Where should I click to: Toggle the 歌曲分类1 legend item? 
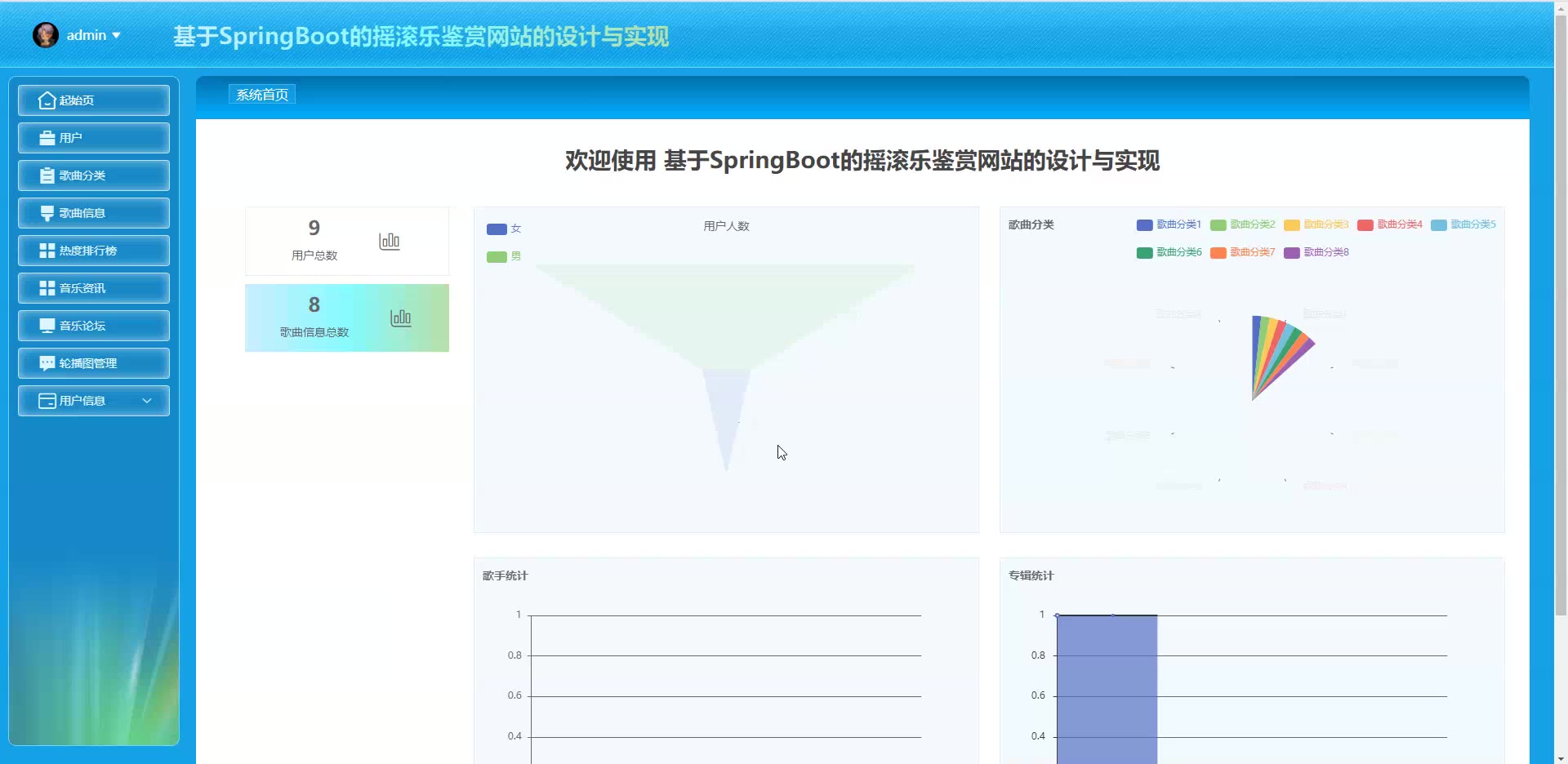(1169, 224)
